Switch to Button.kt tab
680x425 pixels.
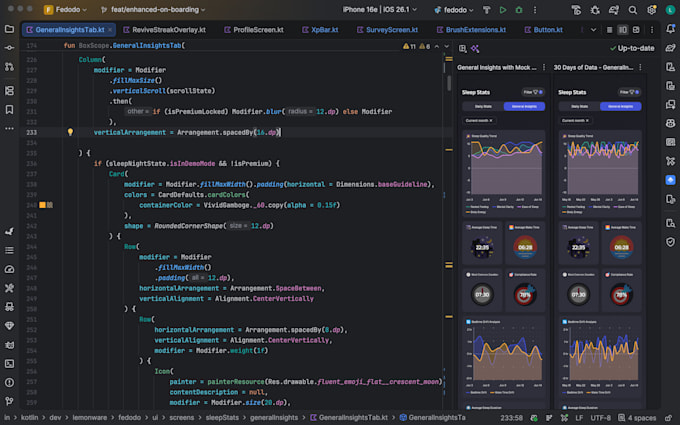(x=543, y=29)
